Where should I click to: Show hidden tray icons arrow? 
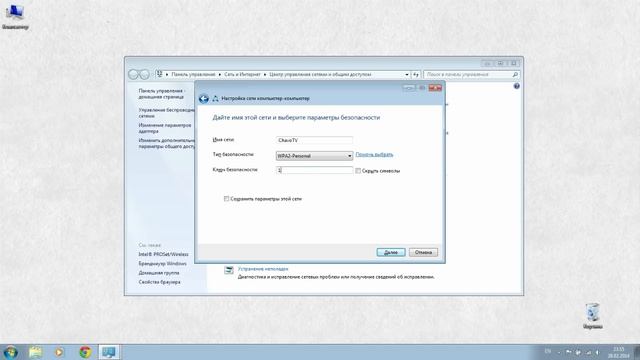(x=559, y=352)
